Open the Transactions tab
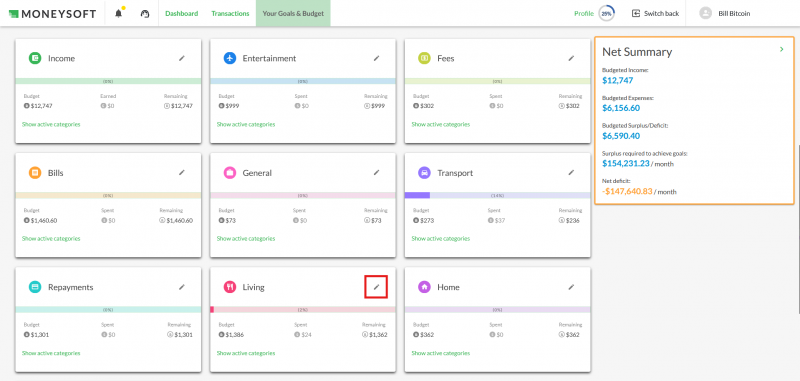 (231, 14)
